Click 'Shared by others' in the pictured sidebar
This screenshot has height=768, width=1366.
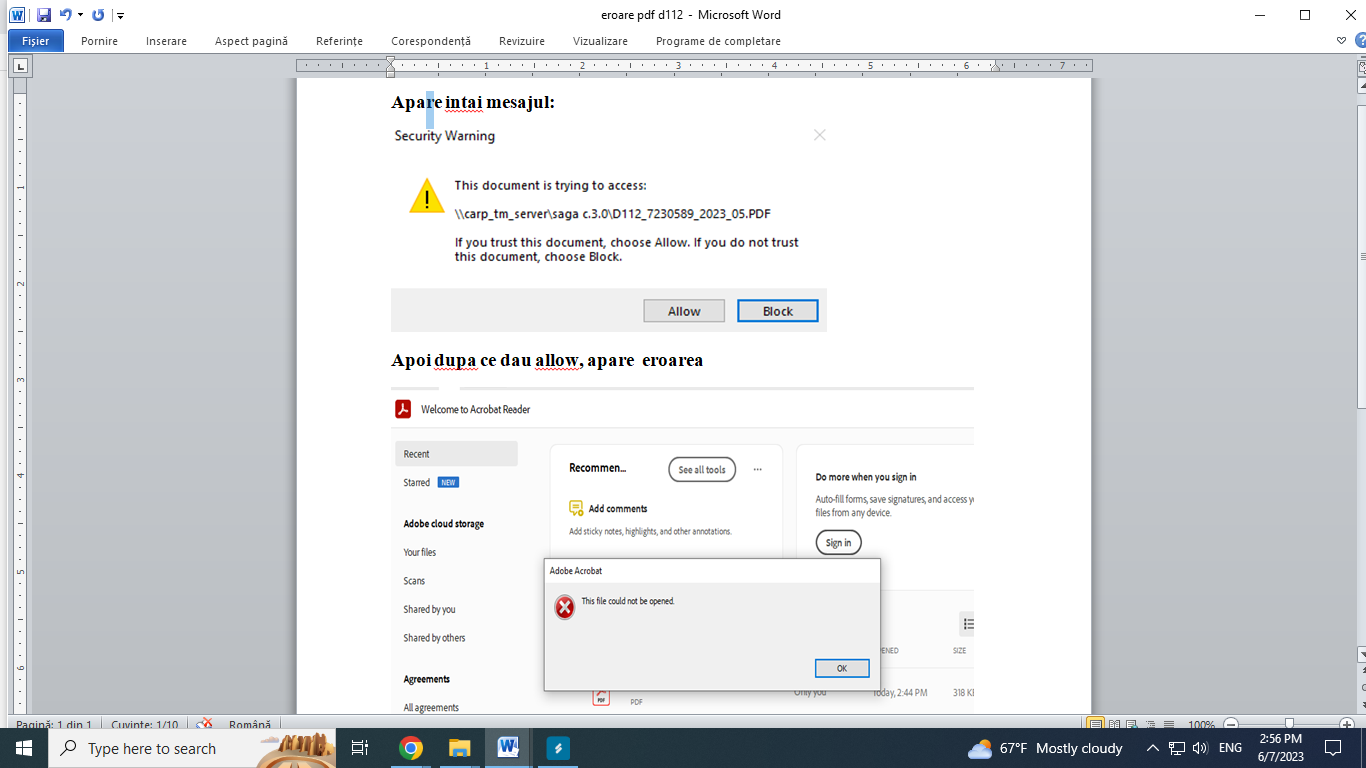(434, 638)
